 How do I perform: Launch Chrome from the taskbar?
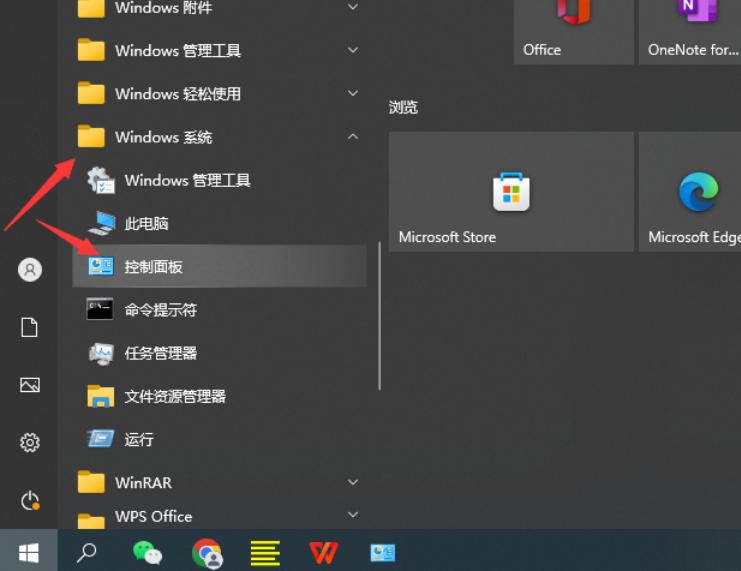coord(207,553)
